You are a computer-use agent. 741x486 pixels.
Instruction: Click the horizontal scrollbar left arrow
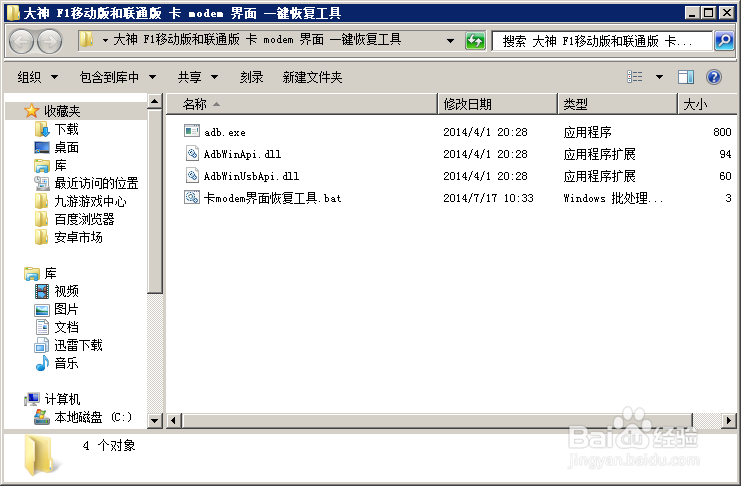173,420
